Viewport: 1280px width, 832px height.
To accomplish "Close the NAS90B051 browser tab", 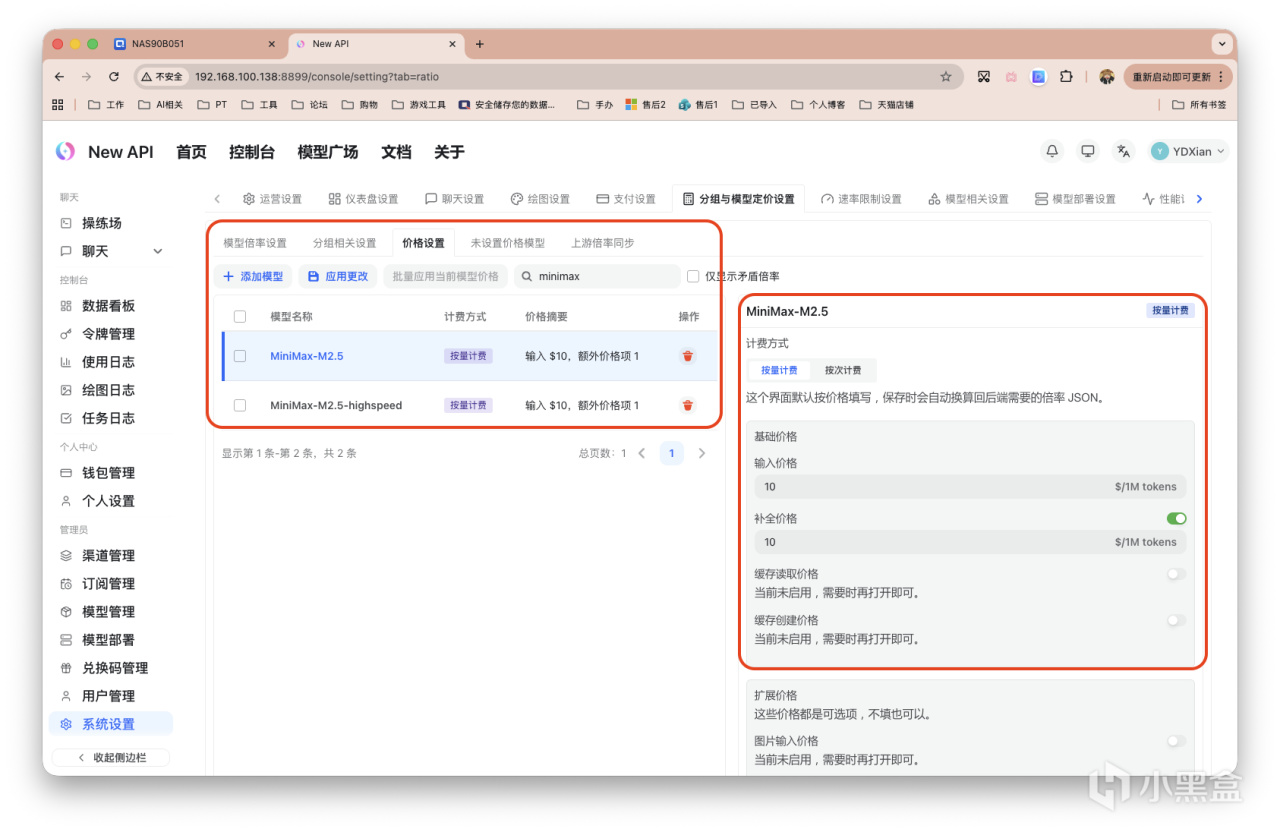I will click(x=272, y=44).
